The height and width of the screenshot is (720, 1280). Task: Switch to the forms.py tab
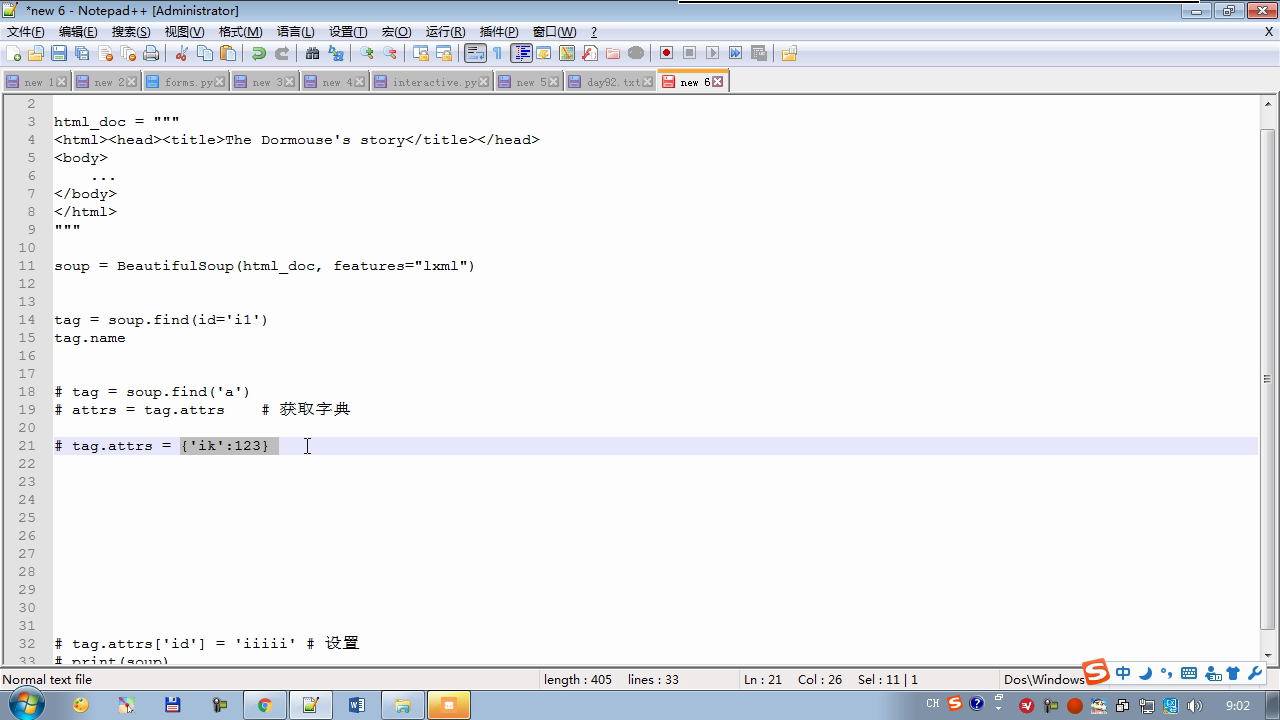point(187,82)
